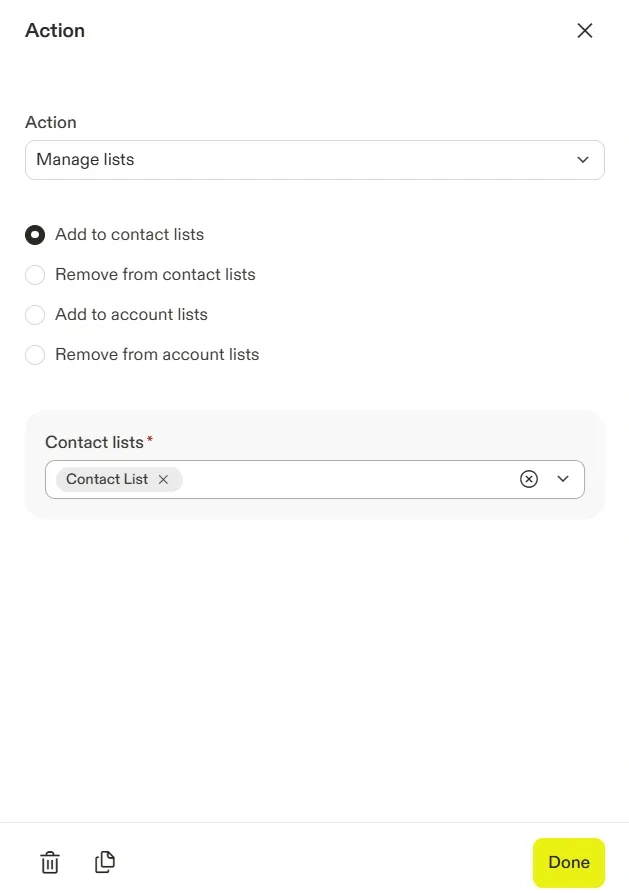Click the Contact List tag chip
The image size is (629, 893).
(x=106, y=480)
